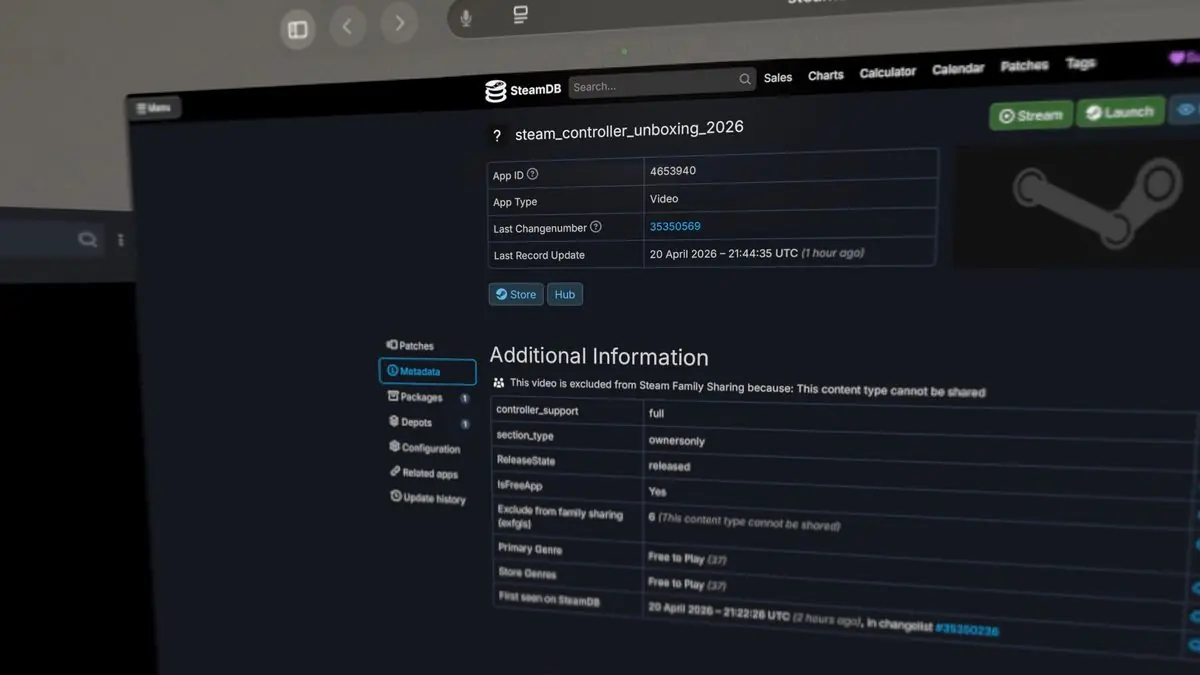The height and width of the screenshot is (675, 1200).
Task: Open the Charts menu item
Action: [x=825, y=75]
